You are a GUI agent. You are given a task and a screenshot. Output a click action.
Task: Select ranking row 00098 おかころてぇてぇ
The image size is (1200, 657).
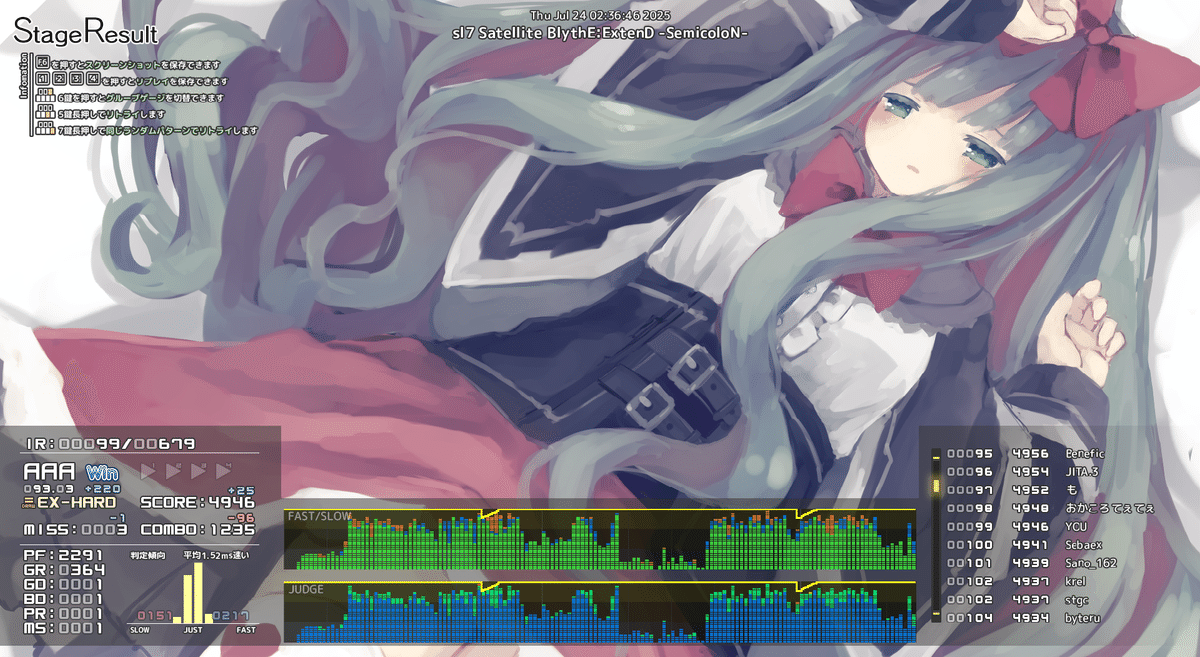[1050, 508]
